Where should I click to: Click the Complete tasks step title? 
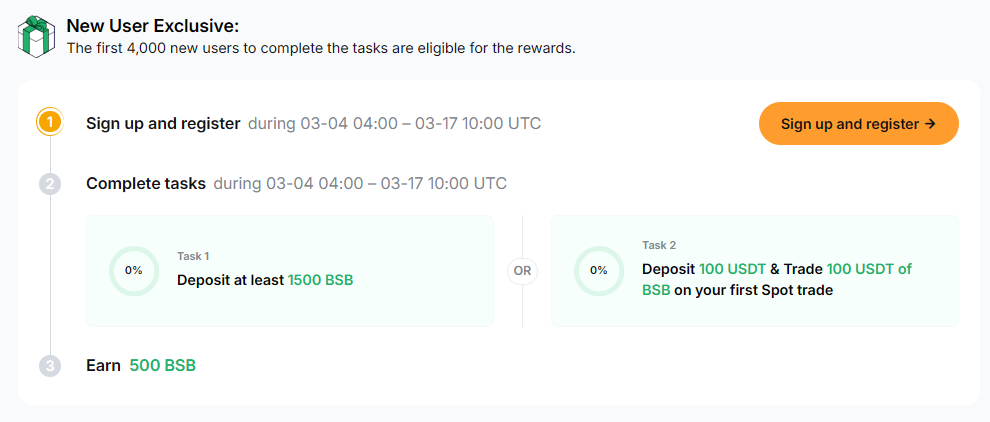(146, 184)
